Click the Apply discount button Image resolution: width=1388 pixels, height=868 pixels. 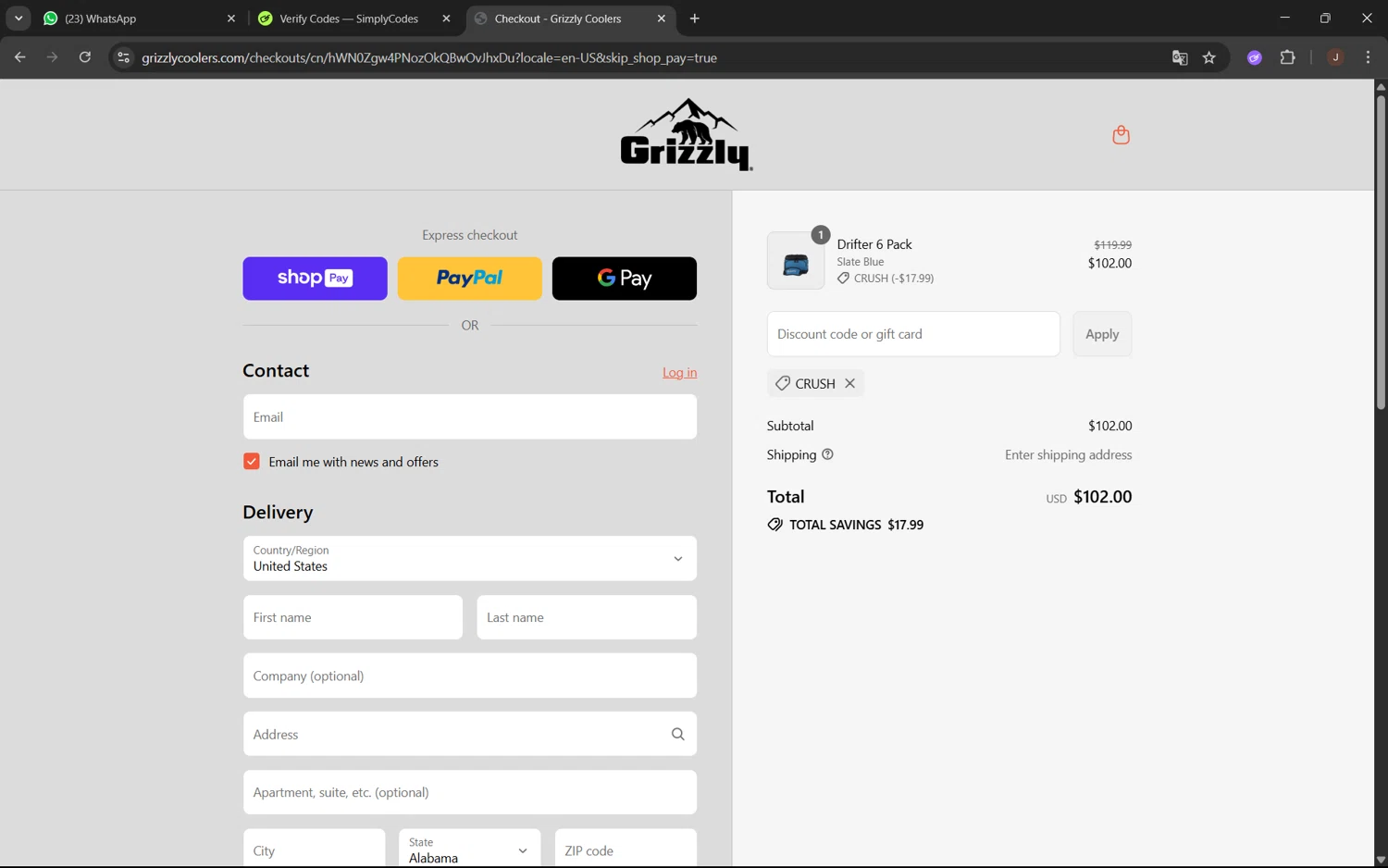tap(1102, 334)
